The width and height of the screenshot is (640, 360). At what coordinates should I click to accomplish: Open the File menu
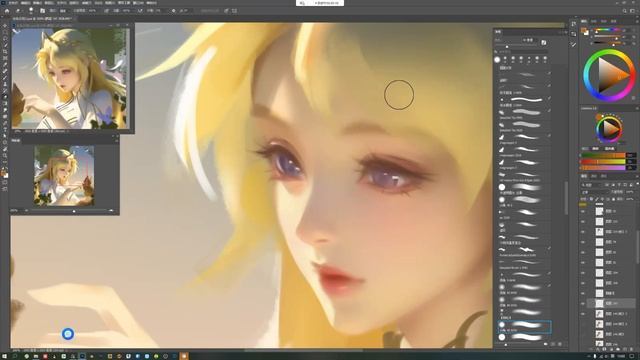click(x=13, y=3)
